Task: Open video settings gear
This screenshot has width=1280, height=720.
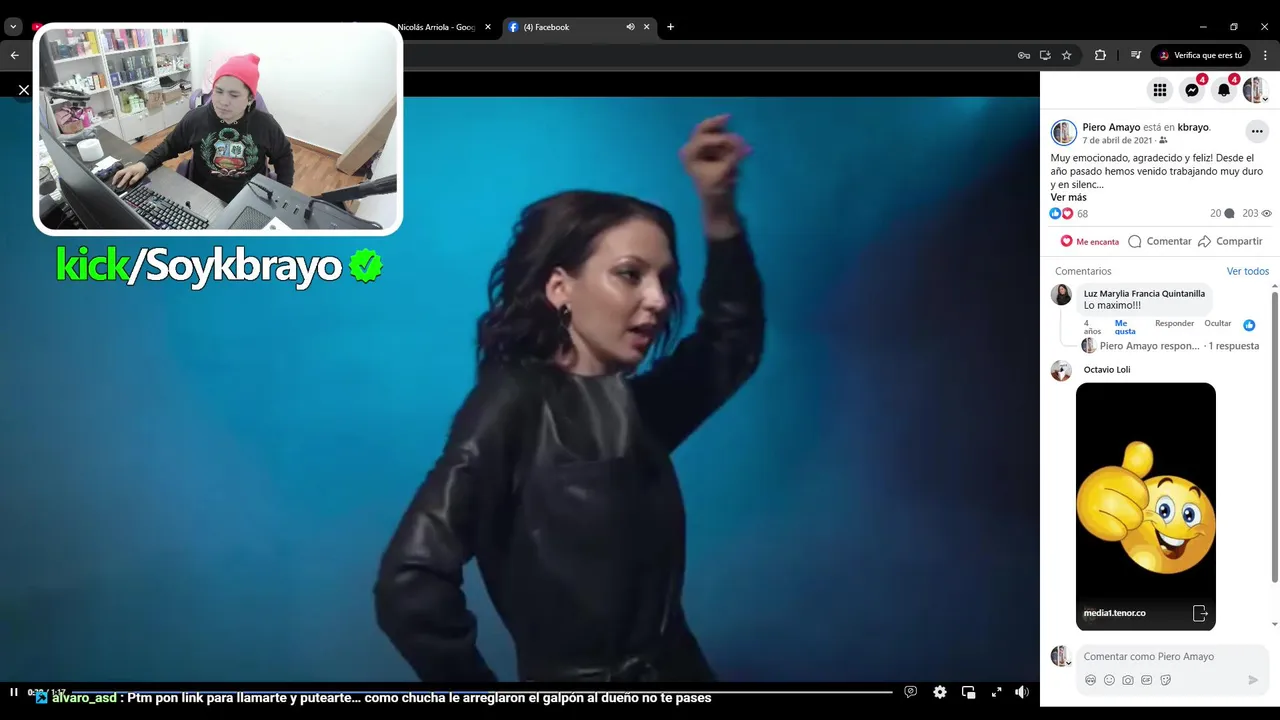Action: (x=940, y=692)
